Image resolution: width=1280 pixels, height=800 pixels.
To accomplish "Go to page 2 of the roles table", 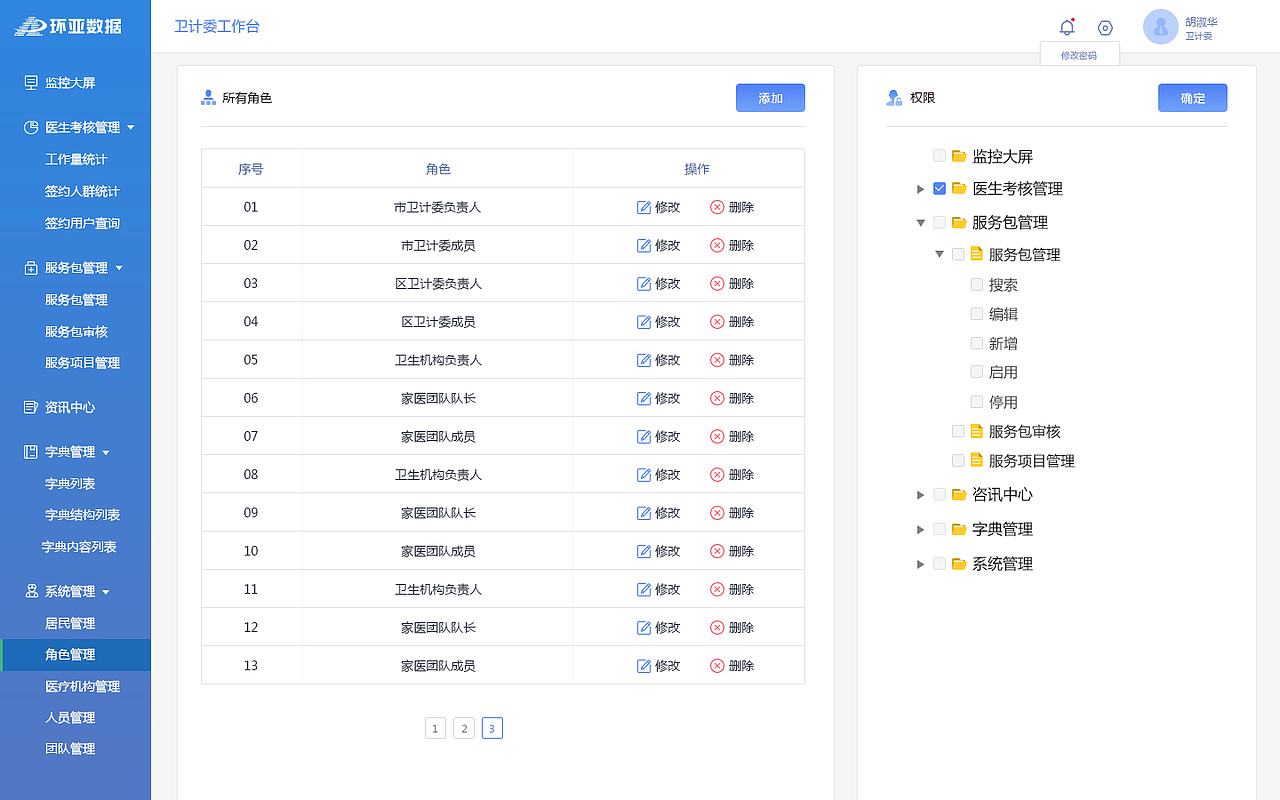I will tap(463, 728).
